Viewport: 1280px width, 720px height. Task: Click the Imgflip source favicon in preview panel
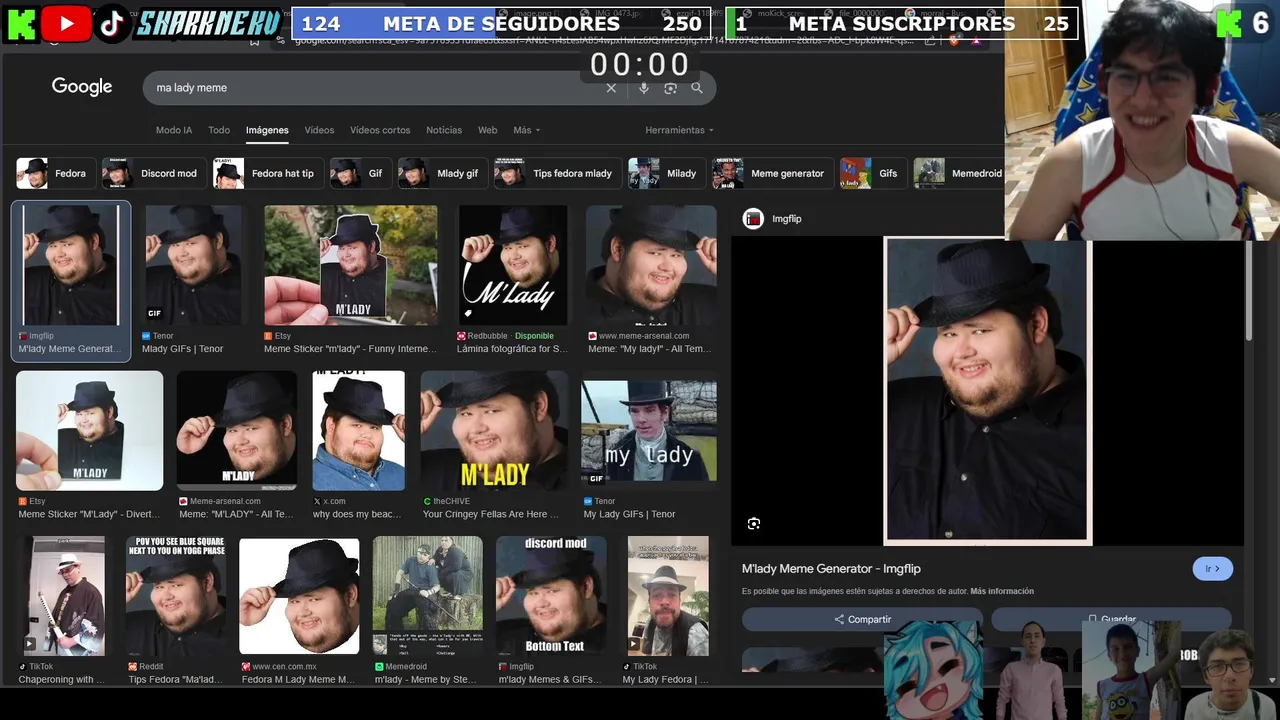click(x=753, y=219)
